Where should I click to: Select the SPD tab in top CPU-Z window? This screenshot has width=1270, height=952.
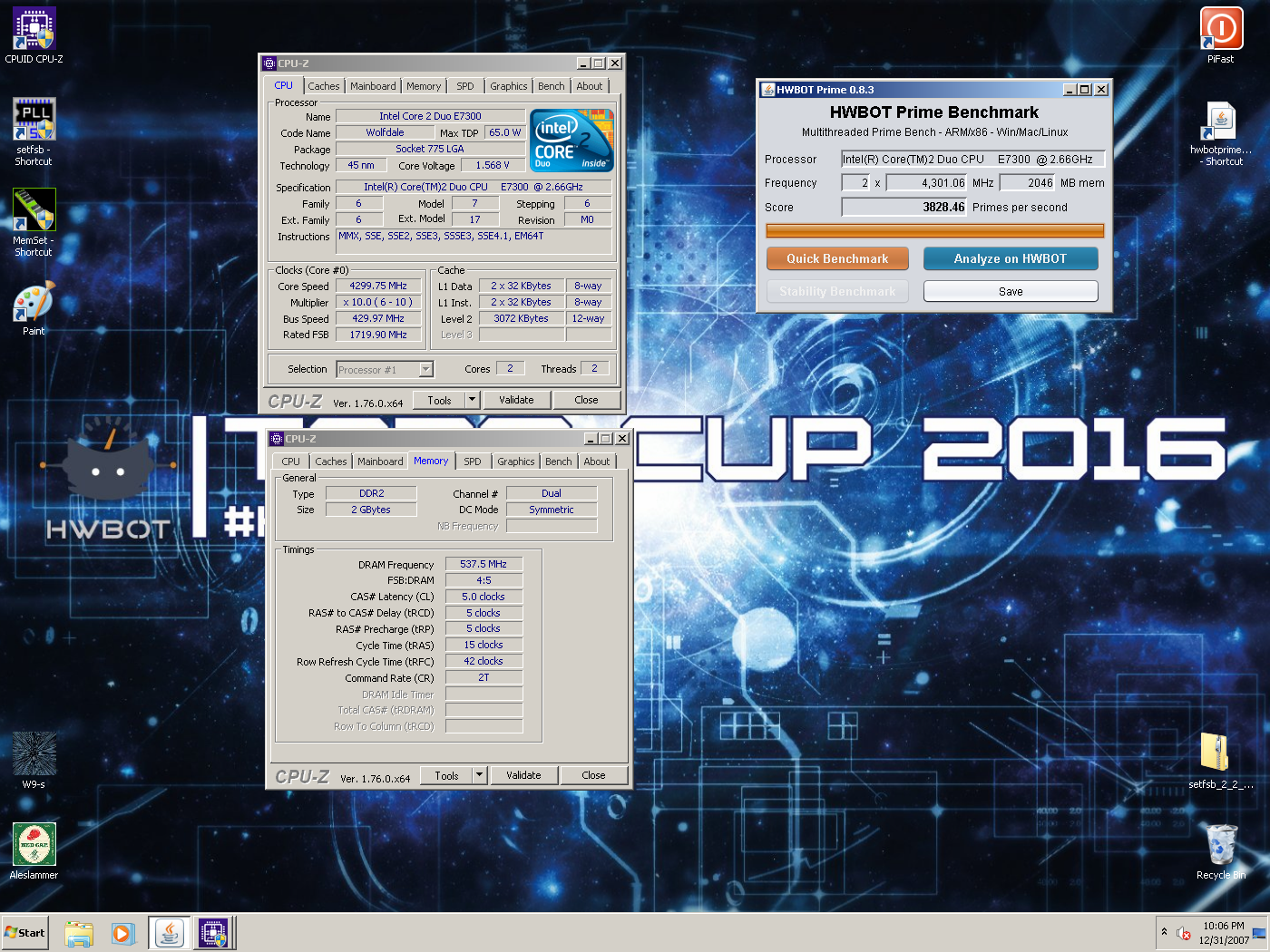click(x=465, y=86)
